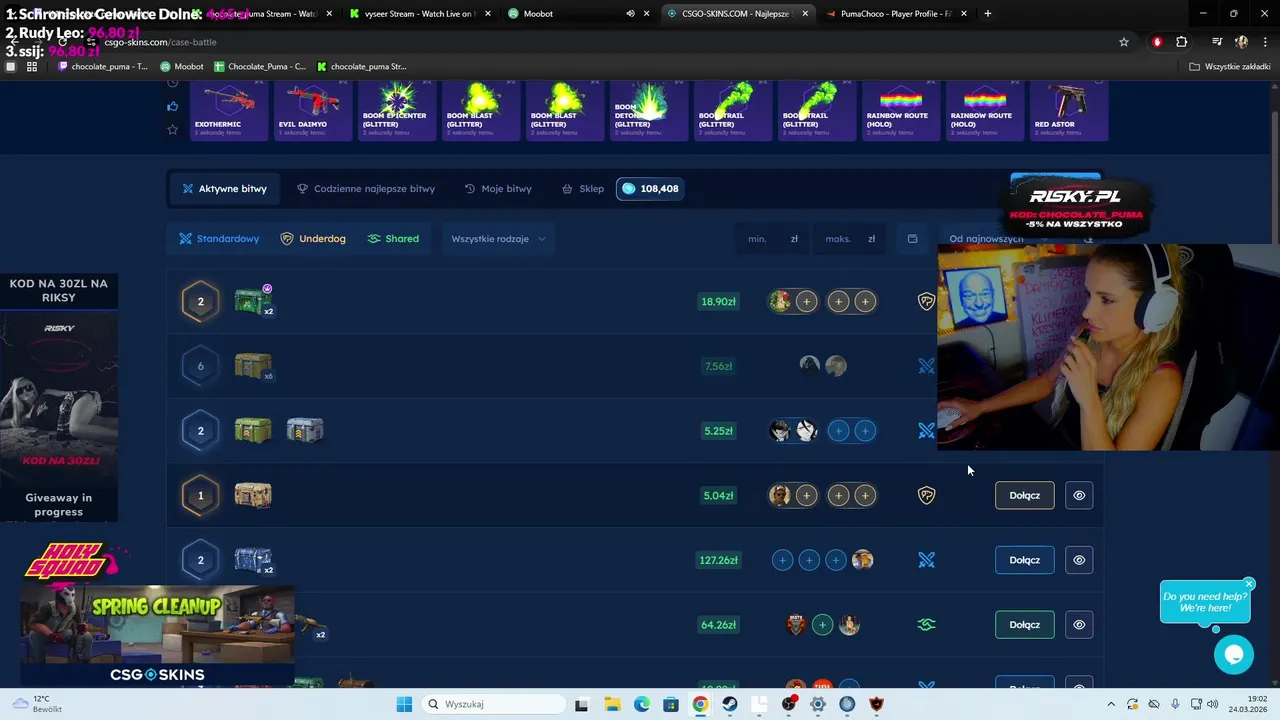The height and width of the screenshot is (720, 1280).
Task: Filter by Underdog battle mode
Action: tap(313, 239)
